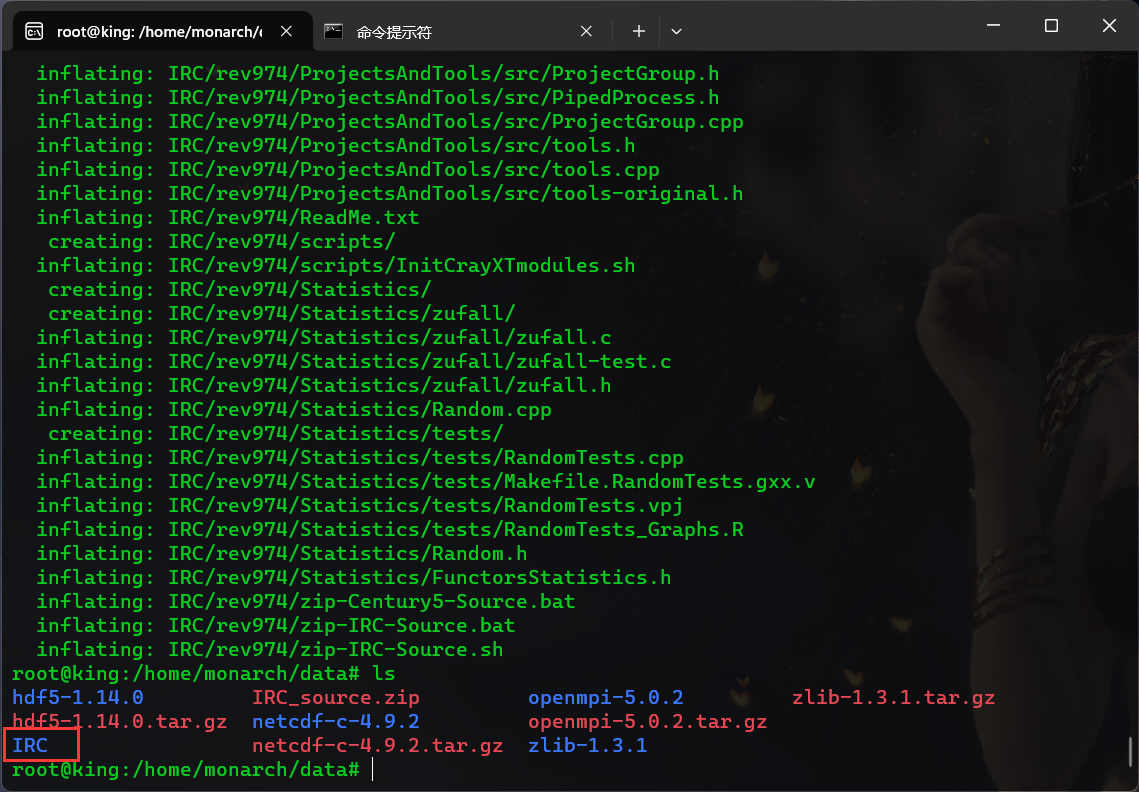Click the 命令提示符 tab icon
This screenshot has width=1139, height=792.
point(333,31)
